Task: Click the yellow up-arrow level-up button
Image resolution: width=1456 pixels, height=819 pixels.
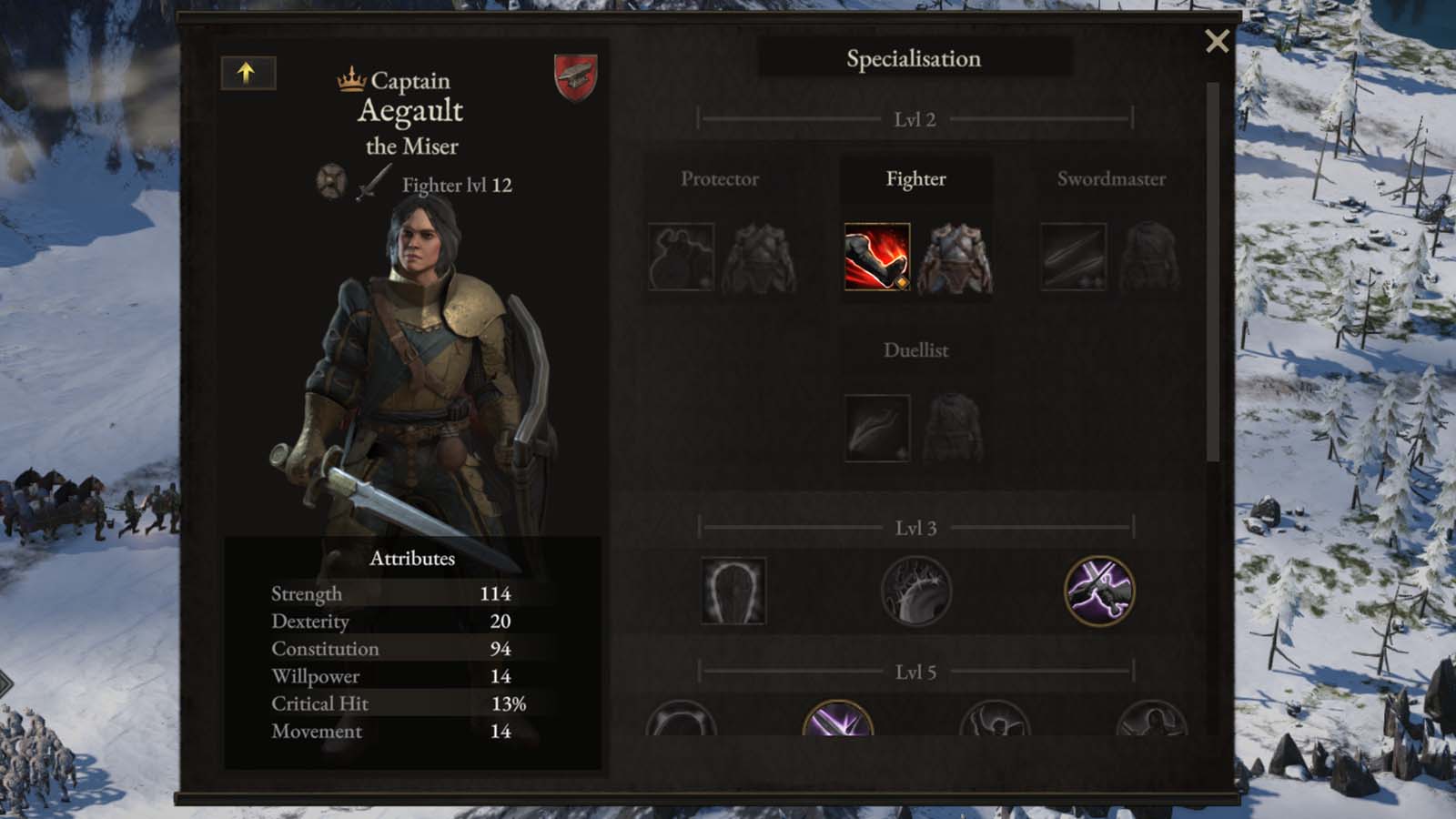Action: [x=248, y=73]
